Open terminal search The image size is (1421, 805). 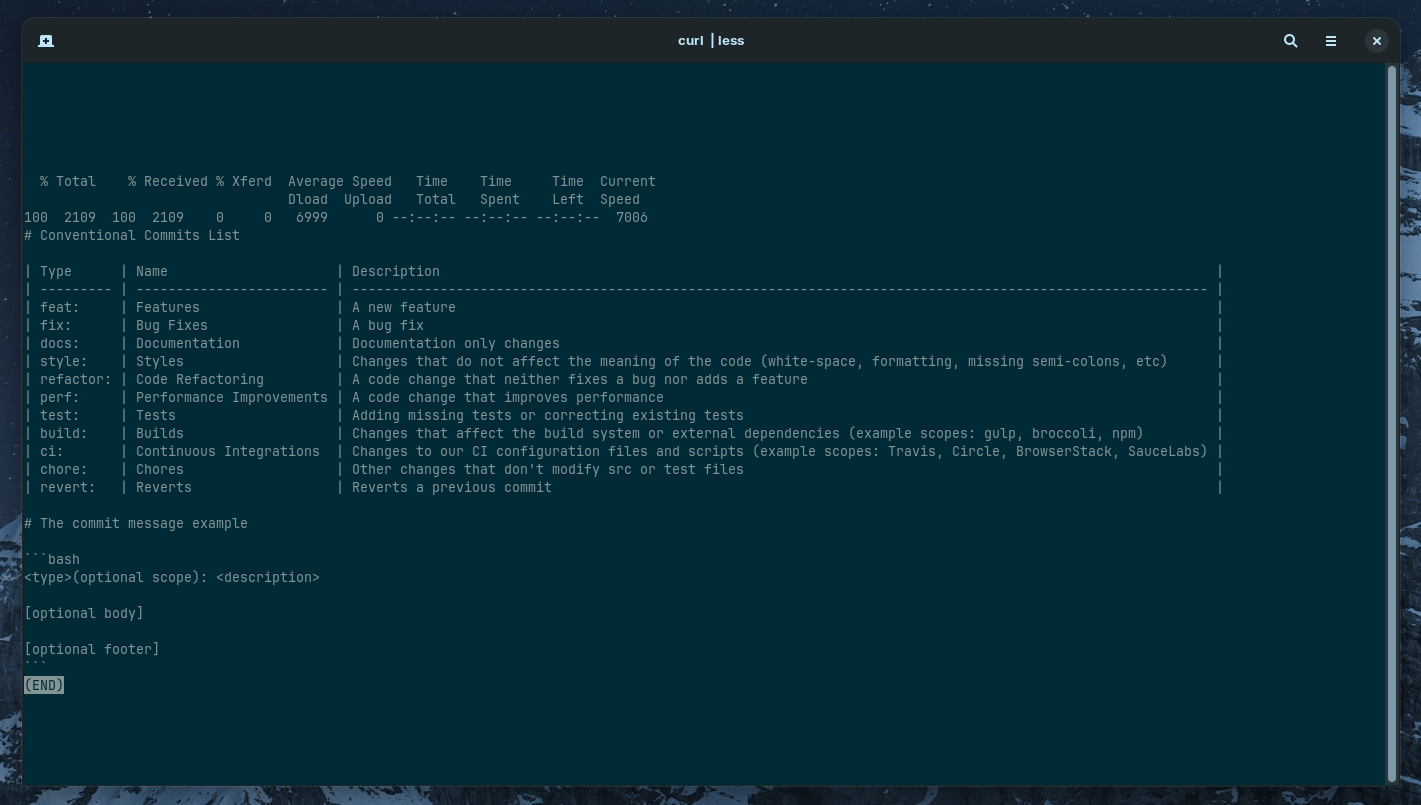pos(1291,41)
